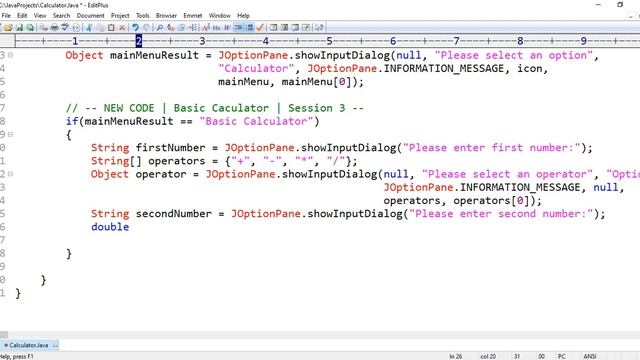
Task: Open the File menu
Action: click(x=6, y=16)
